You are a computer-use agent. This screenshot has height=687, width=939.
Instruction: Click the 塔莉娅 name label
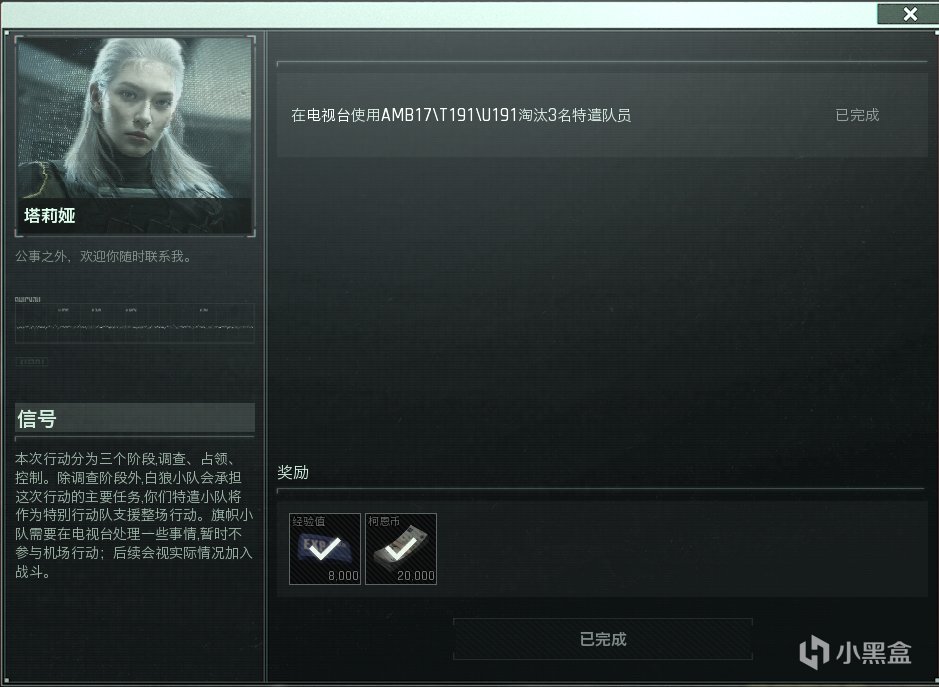point(50,216)
